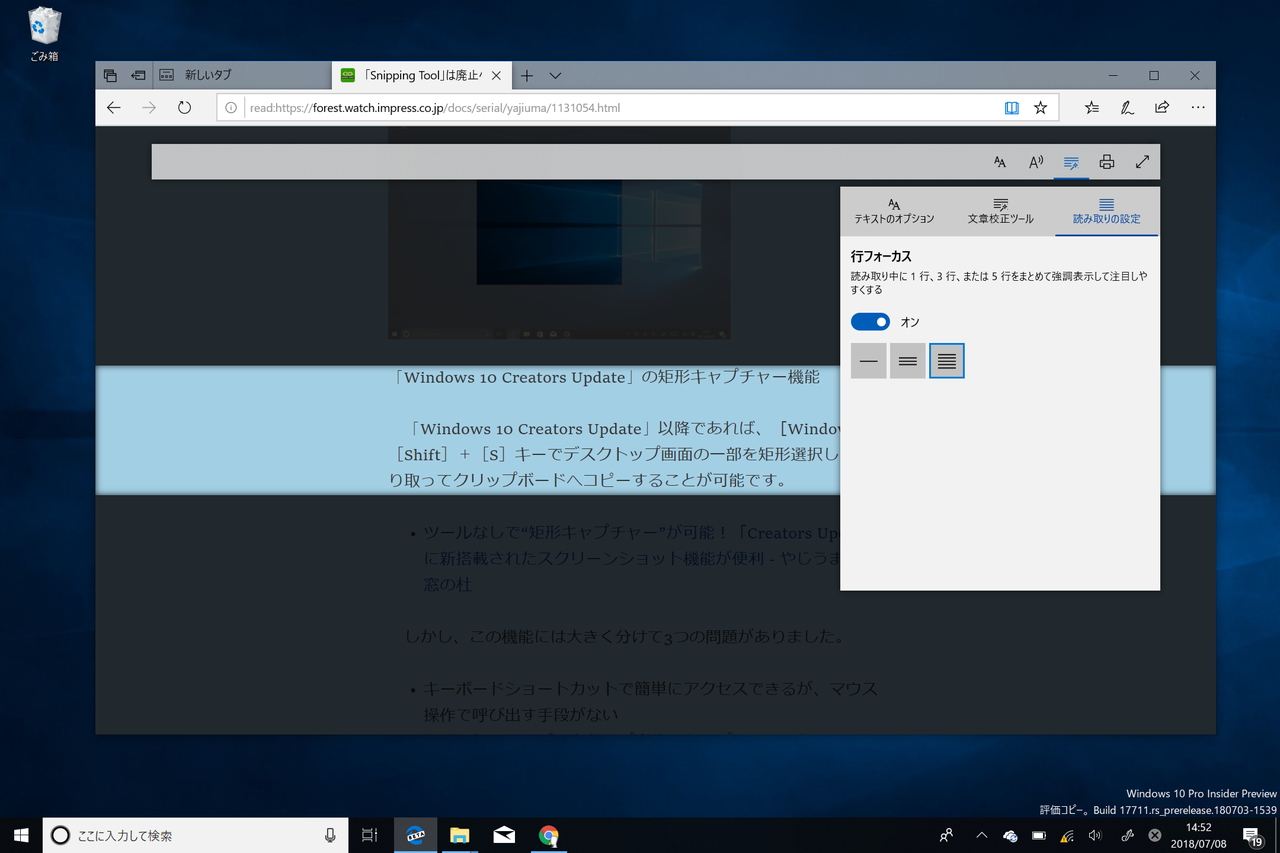Select three-line focus highlighting
1280x853 pixels.
pos(907,361)
